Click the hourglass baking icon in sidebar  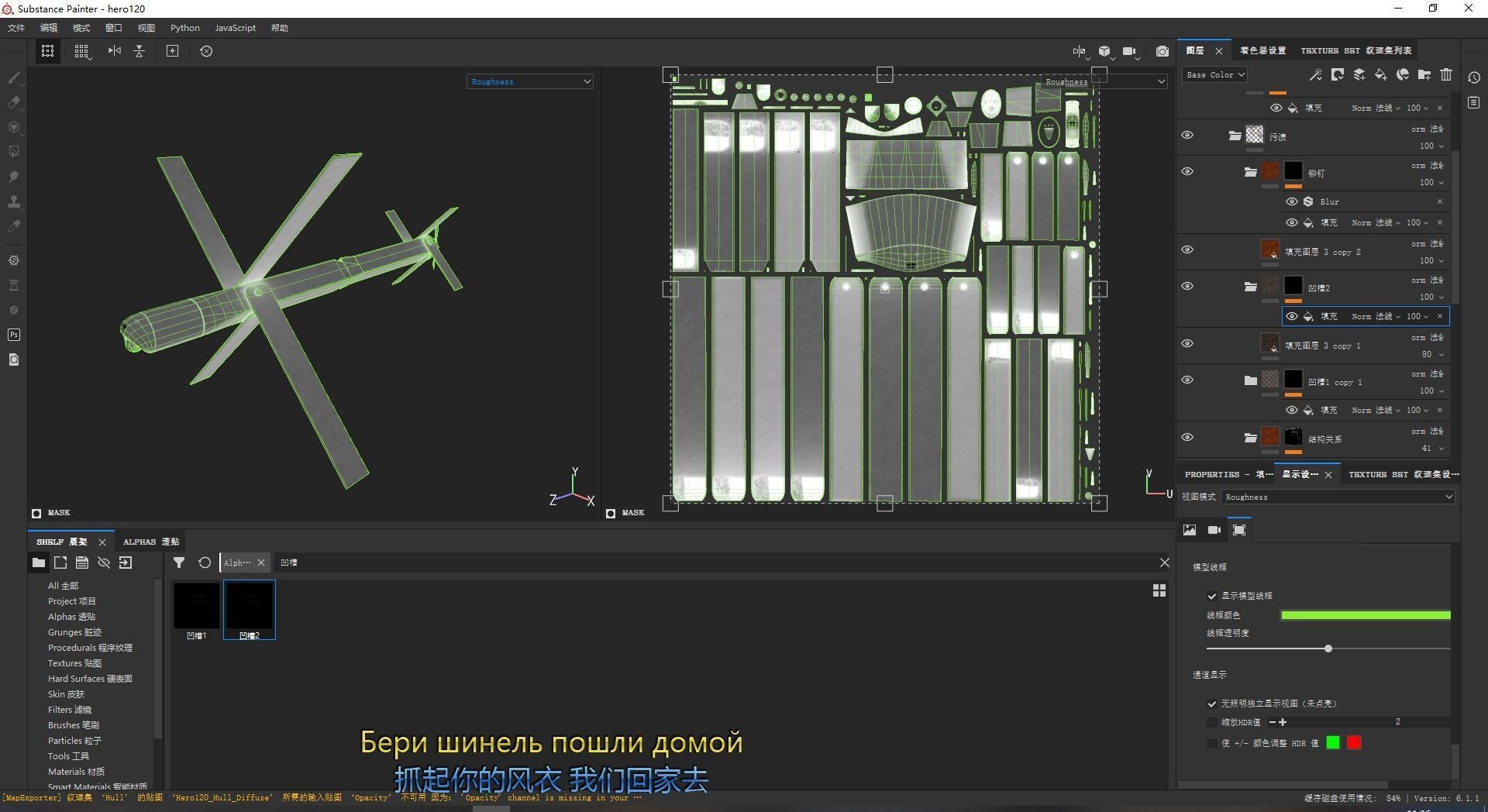[13, 285]
